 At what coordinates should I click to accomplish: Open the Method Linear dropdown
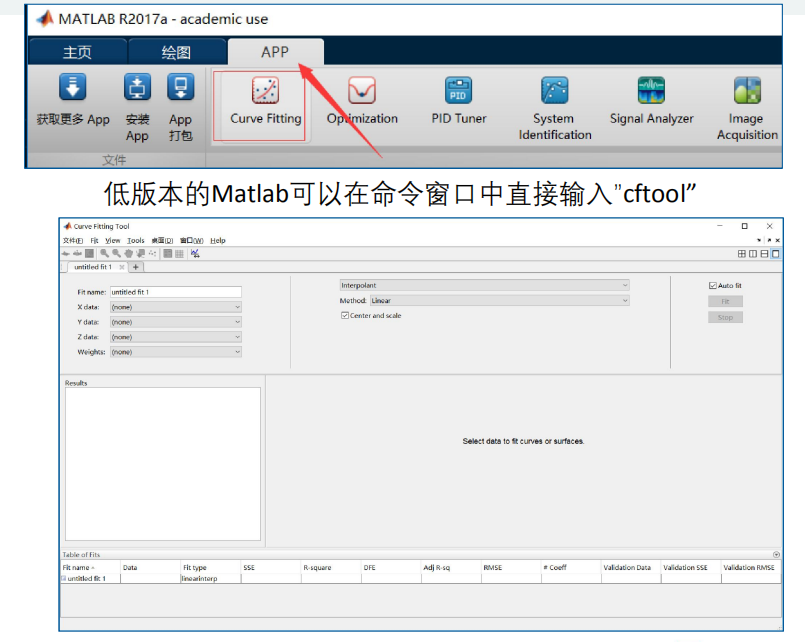[x=500, y=300]
